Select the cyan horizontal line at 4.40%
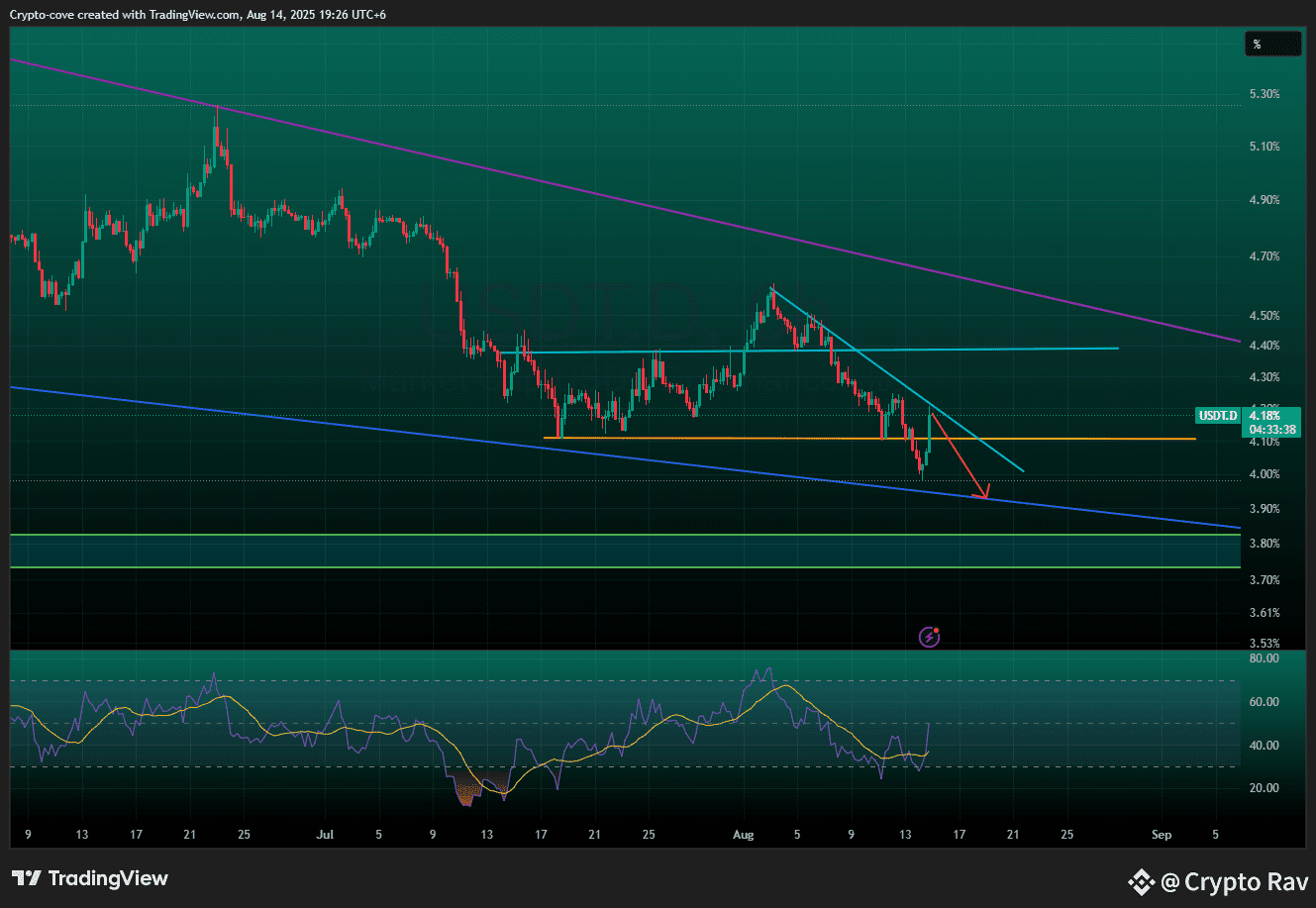This screenshot has height=908, width=1316. click(x=809, y=350)
